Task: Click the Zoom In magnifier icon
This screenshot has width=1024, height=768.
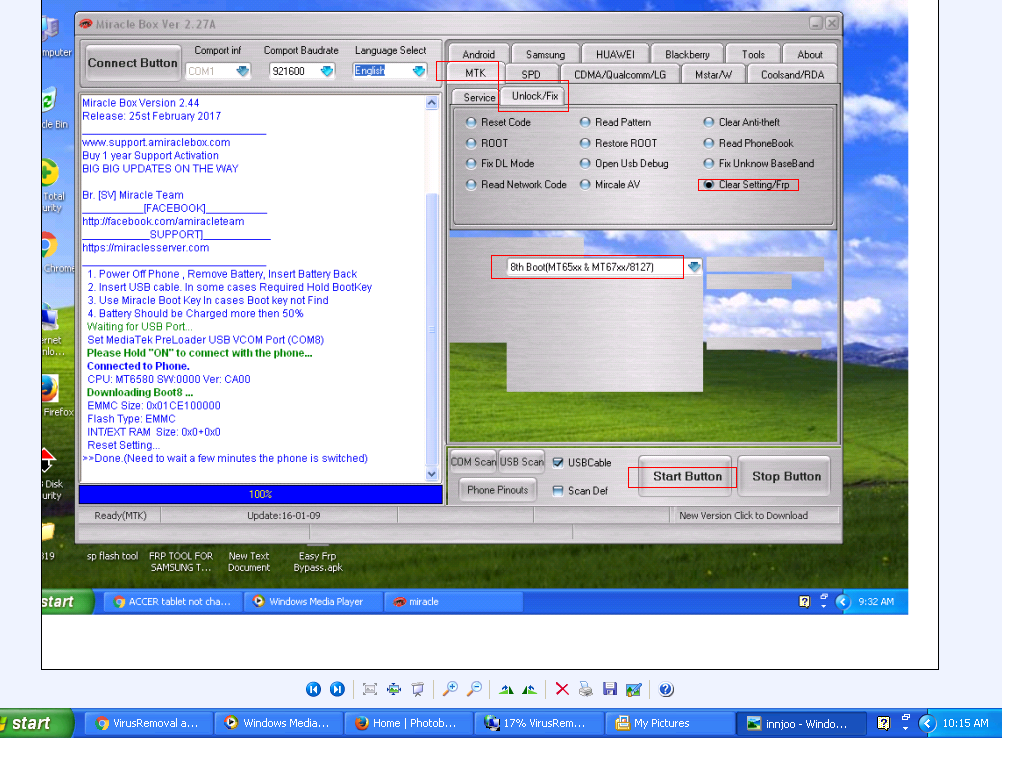Action: [451, 689]
